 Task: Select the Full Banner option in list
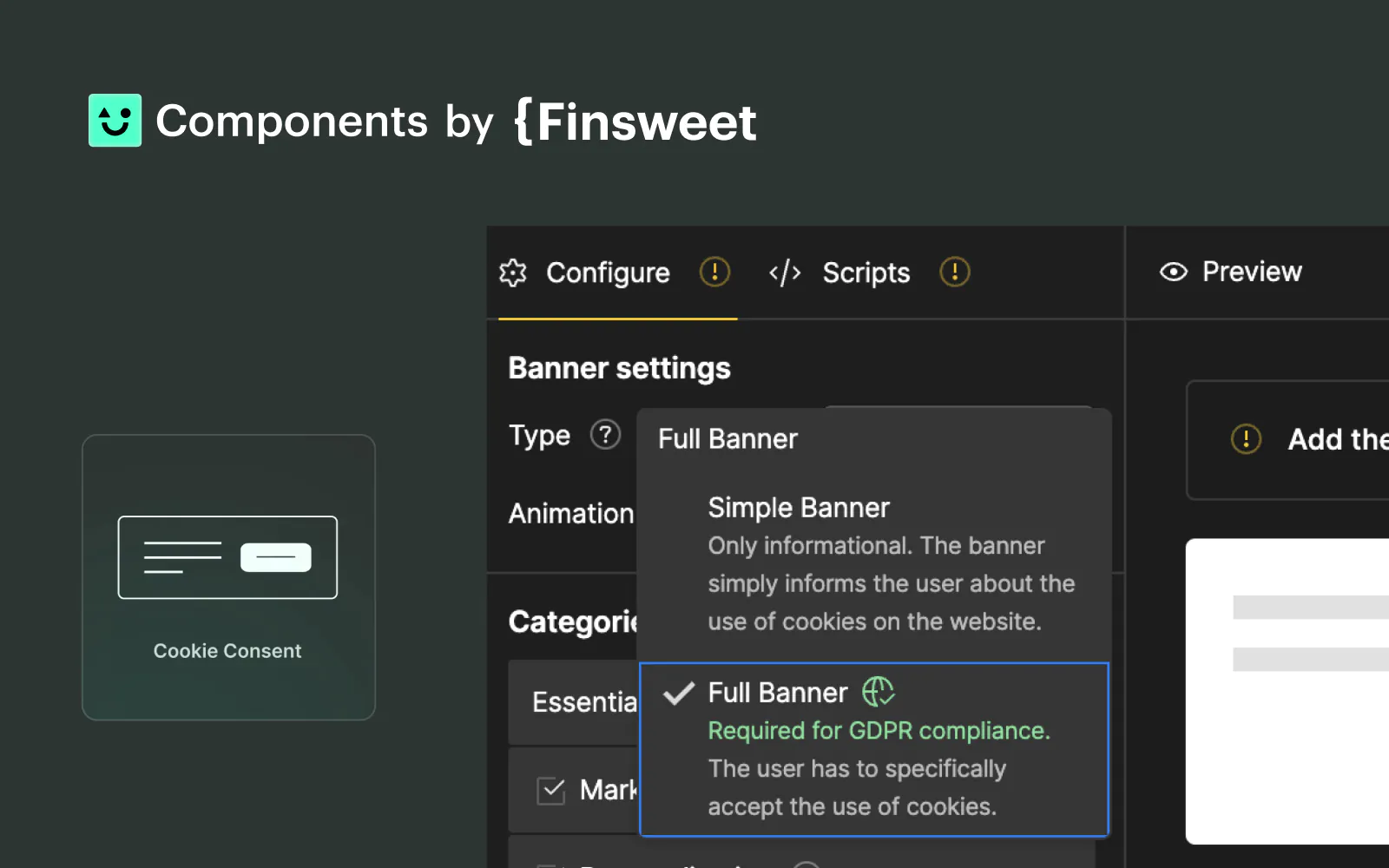pos(873,750)
